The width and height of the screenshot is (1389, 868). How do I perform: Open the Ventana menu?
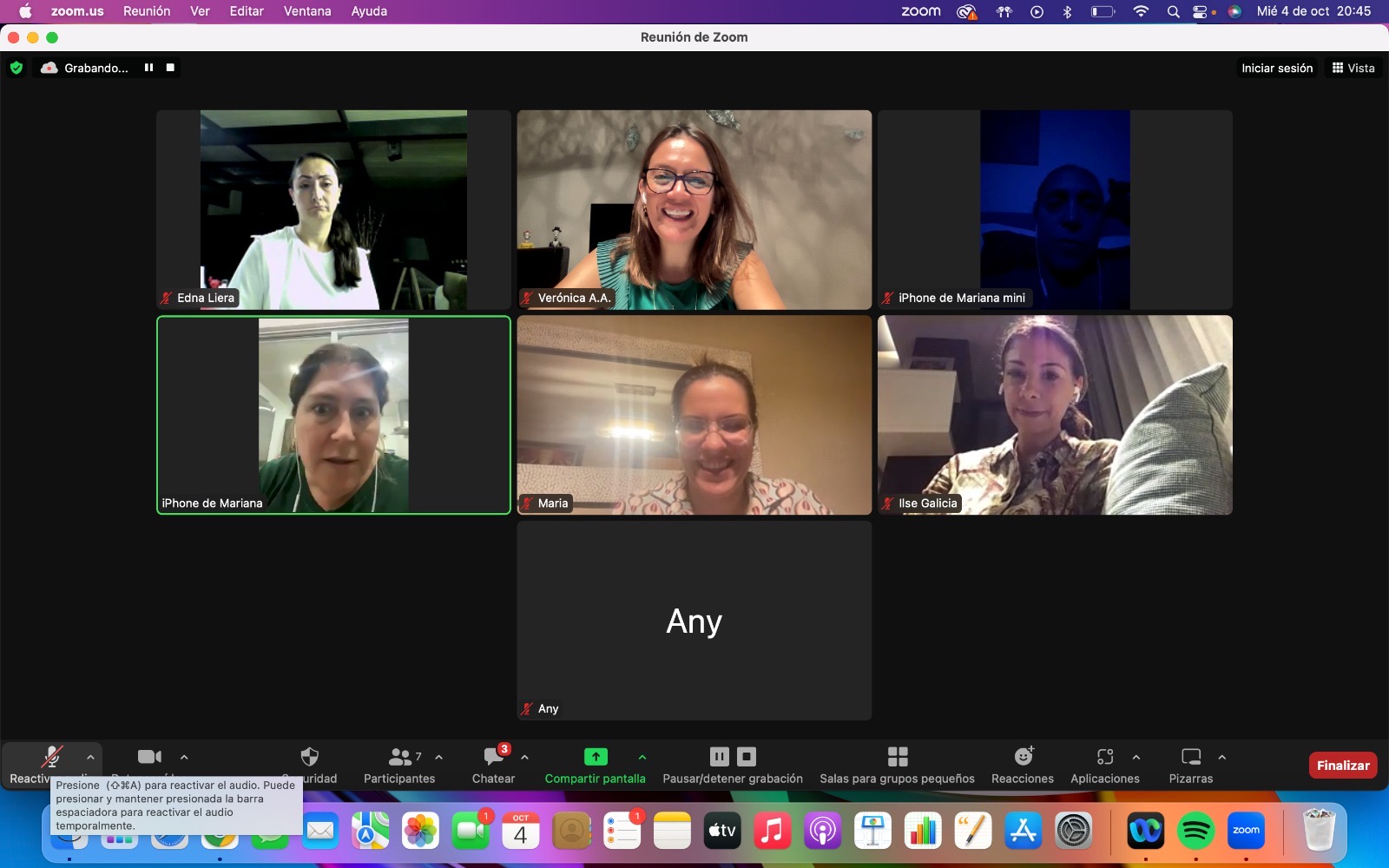pos(307,11)
